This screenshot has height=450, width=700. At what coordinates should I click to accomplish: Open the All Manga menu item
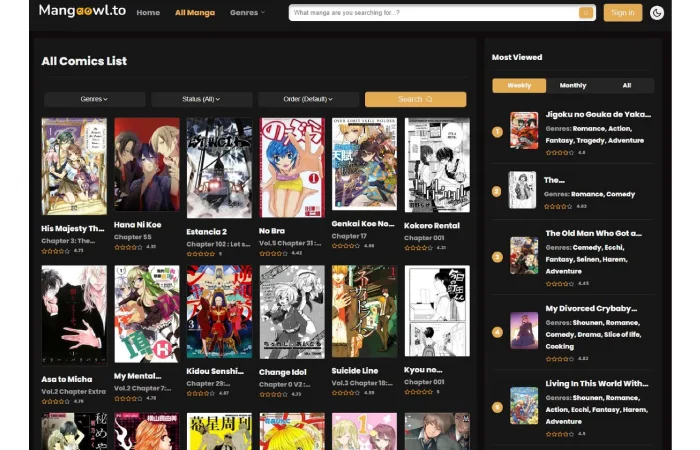(195, 13)
